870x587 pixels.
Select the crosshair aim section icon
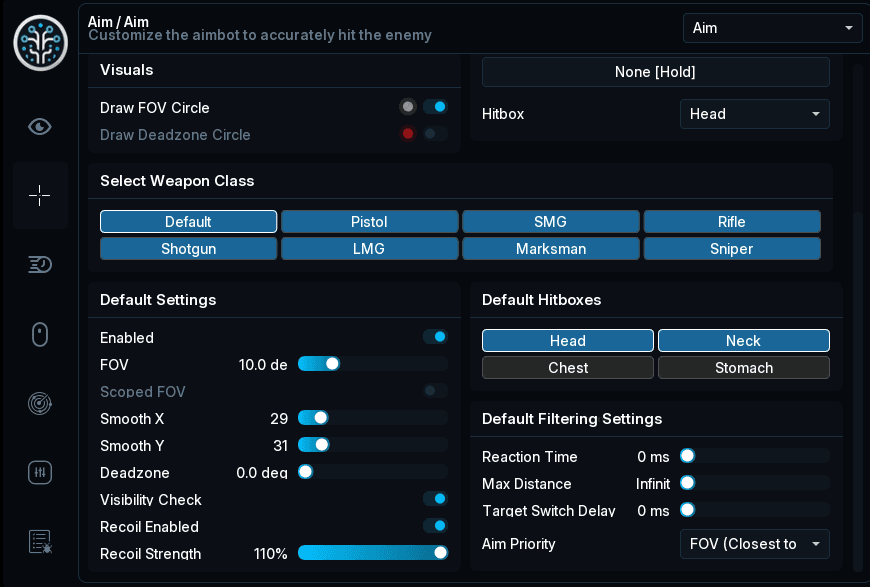click(40, 195)
